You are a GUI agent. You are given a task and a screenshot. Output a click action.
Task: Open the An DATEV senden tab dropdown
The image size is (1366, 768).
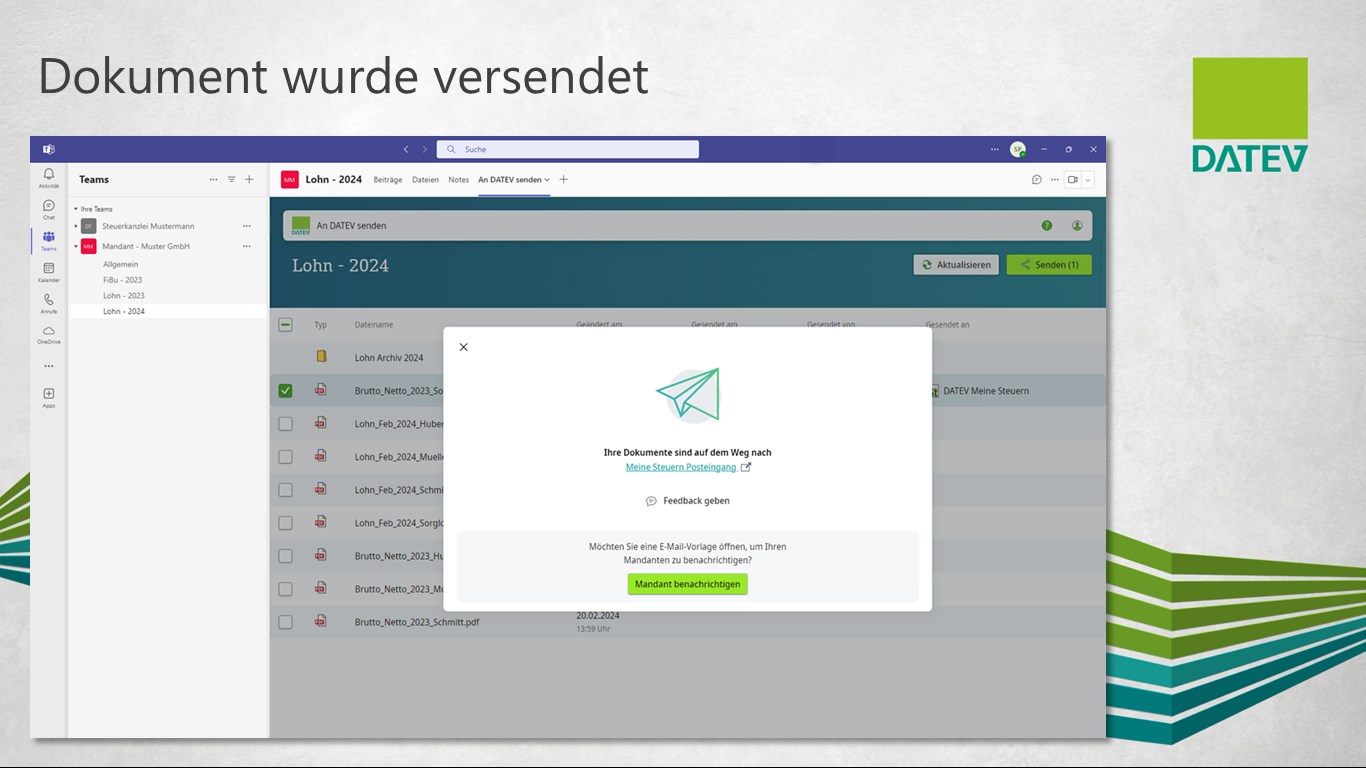coord(547,180)
